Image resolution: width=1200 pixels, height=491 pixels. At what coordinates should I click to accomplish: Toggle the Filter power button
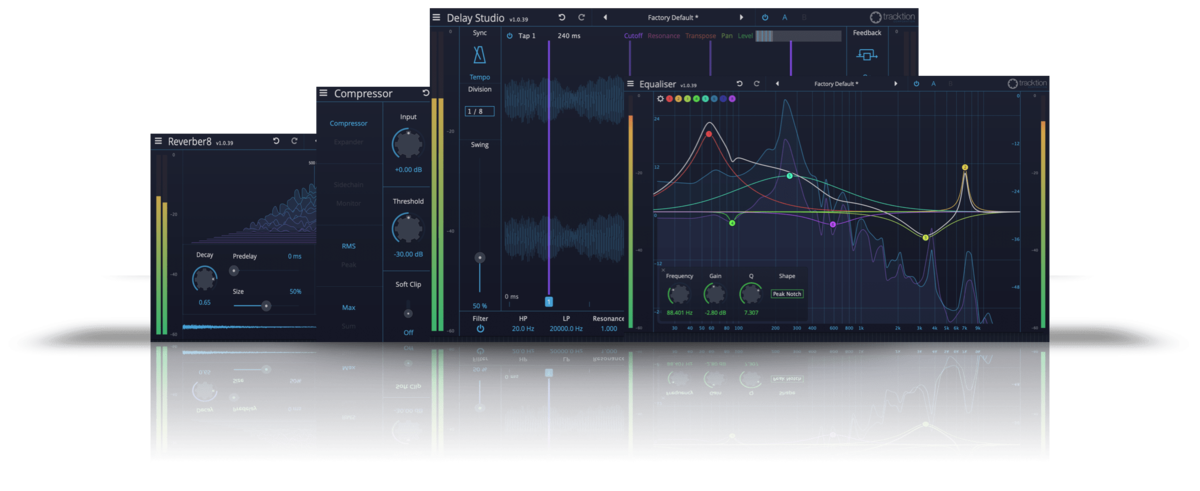pos(480,328)
